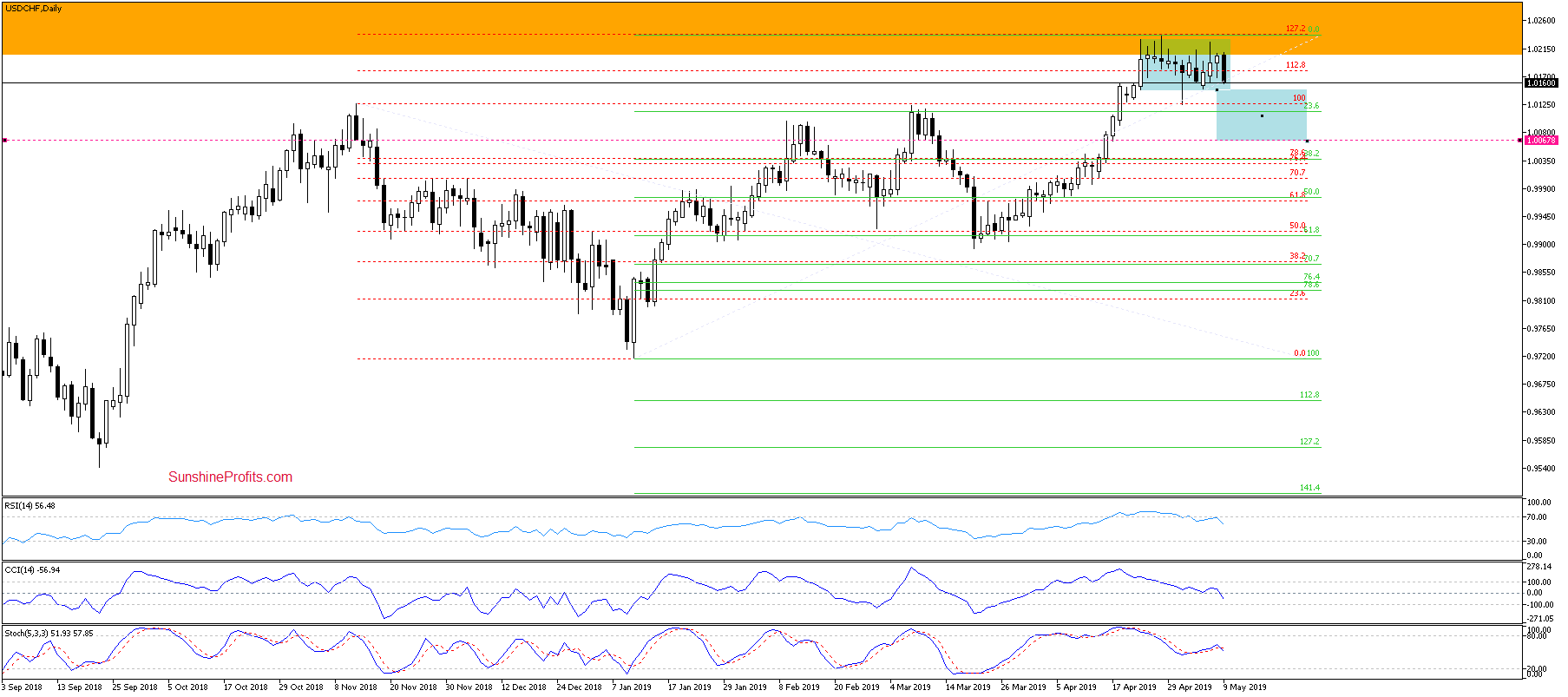Click the 1.02600 price axis label
The height and width of the screenshot is (697, 1568).
pos(1541,21)
